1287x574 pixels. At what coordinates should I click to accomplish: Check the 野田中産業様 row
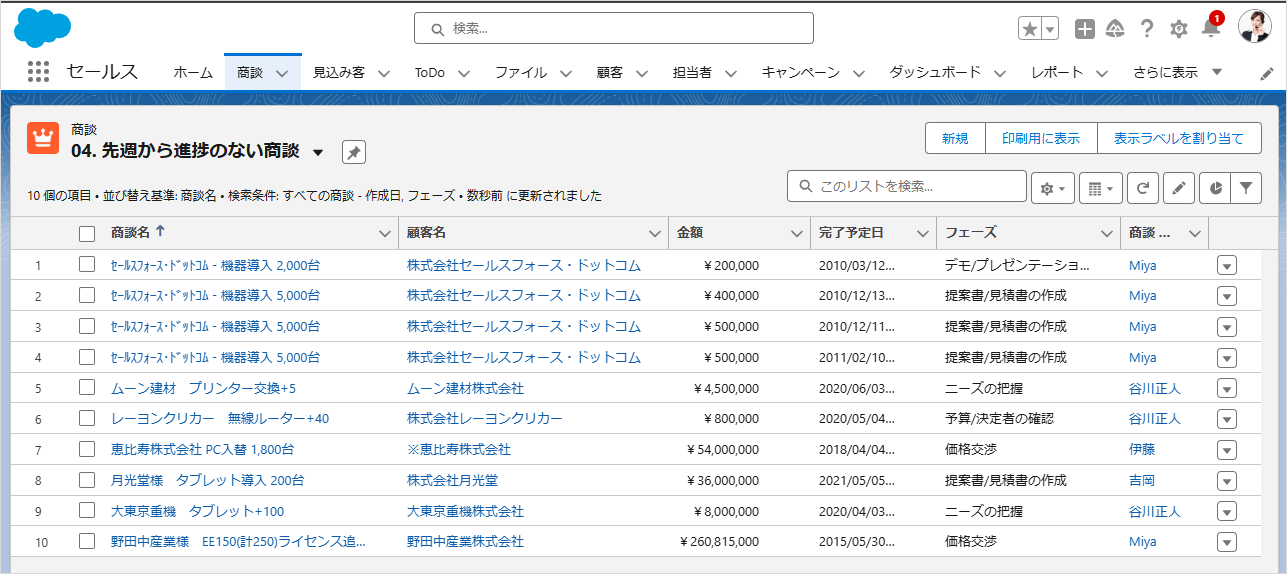click(87, 541)
